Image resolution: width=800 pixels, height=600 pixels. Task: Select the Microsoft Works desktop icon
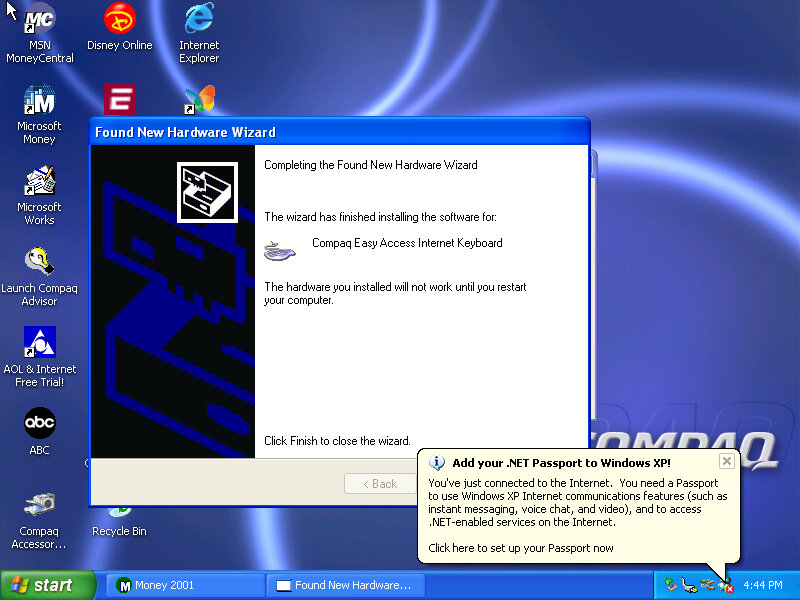click(39, 182)
